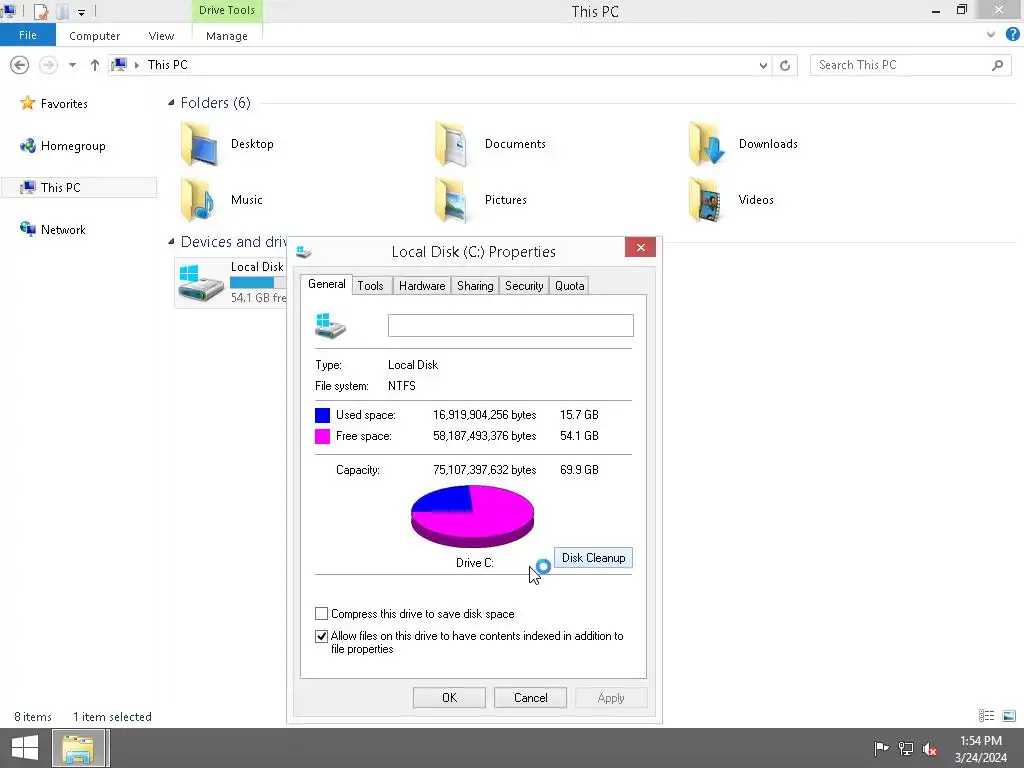Switch to the Tools tab
Viewport: 1024px width, 768px height.
point(370,285)
